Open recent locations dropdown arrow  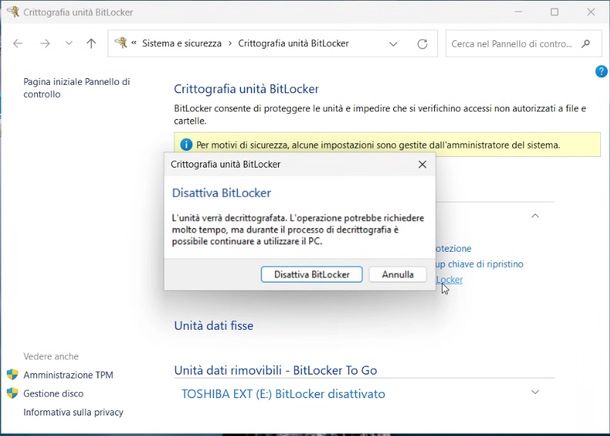click(68, 44)
